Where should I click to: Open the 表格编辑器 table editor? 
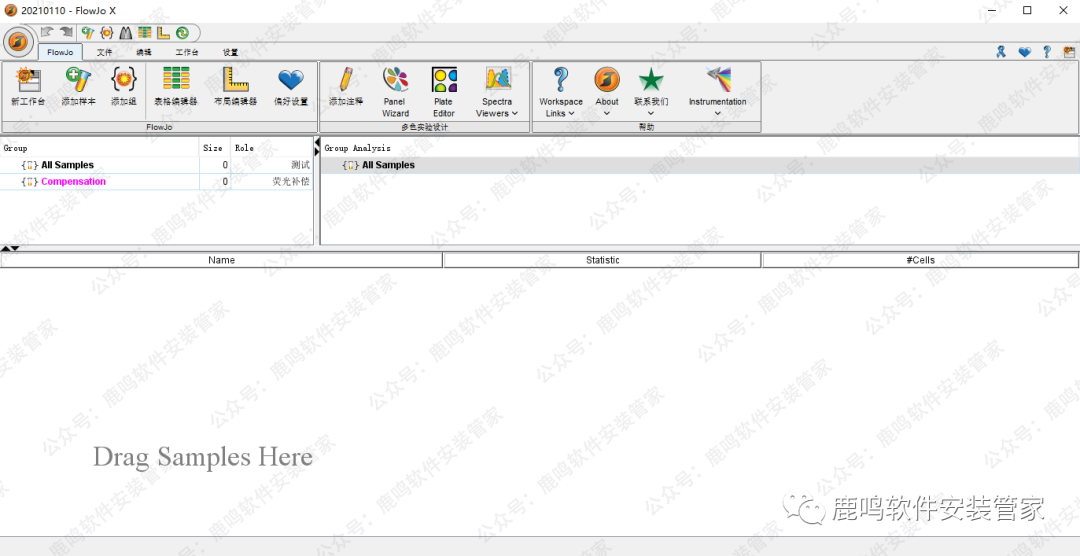176,86
